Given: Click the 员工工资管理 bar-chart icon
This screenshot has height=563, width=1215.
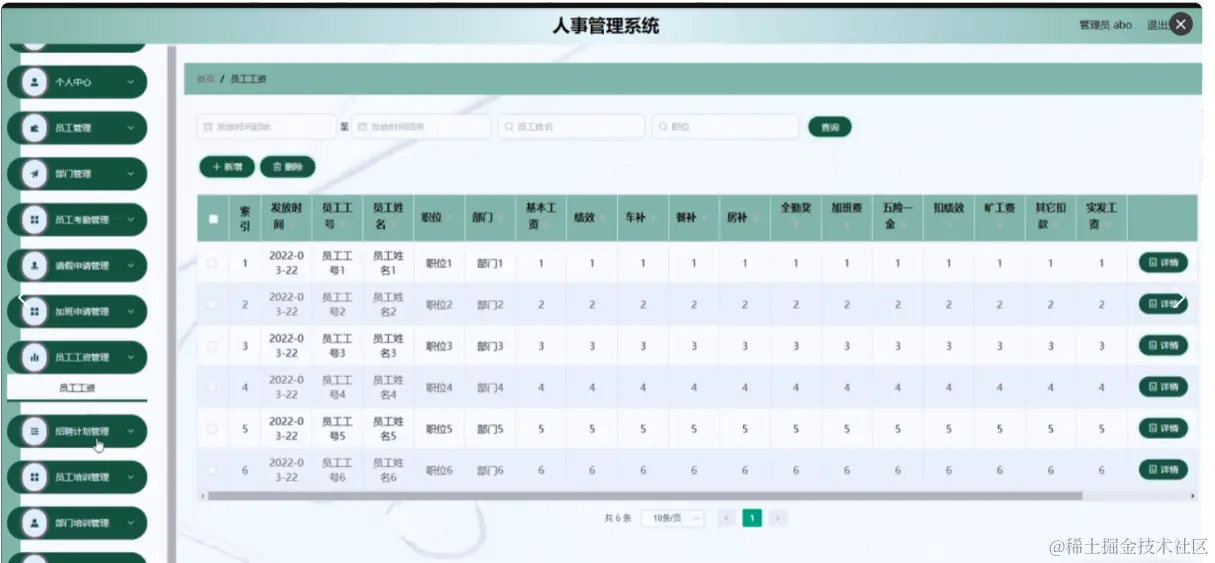Looking at the screenshot, I should pos(35,357).
